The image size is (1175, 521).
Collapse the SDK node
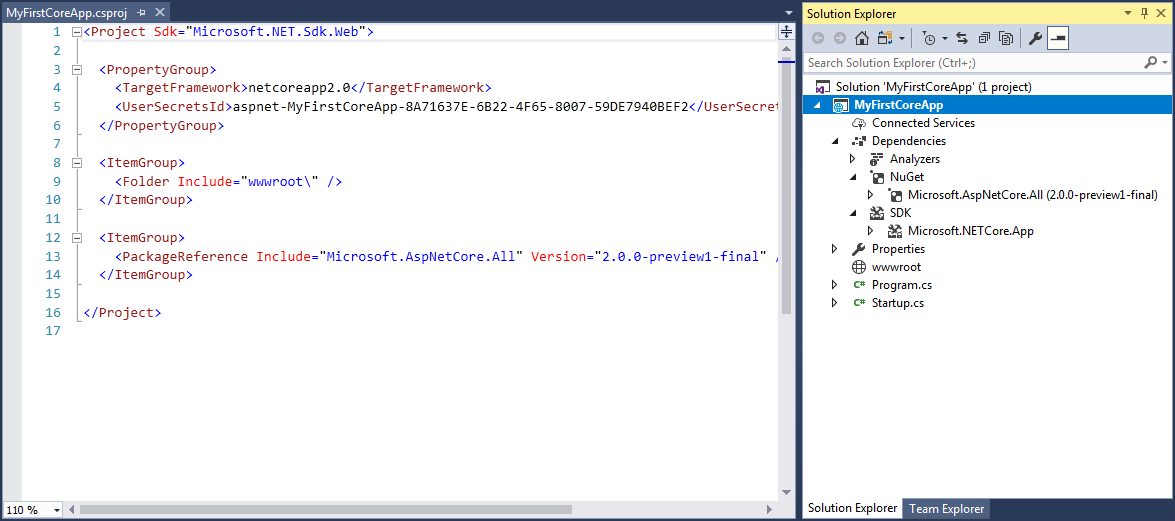(x=853, y=213)
